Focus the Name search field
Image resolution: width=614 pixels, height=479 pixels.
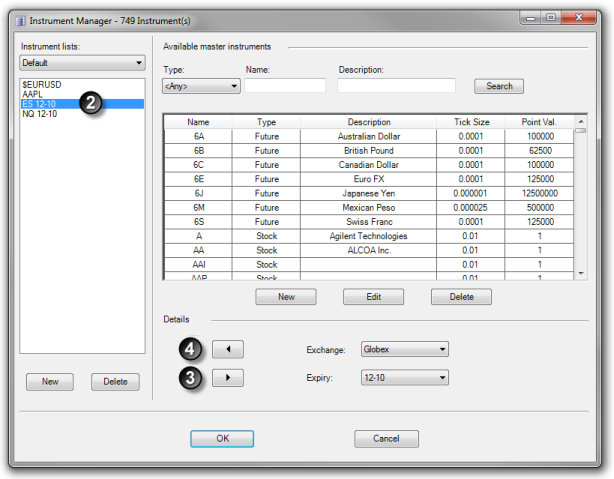285,85
